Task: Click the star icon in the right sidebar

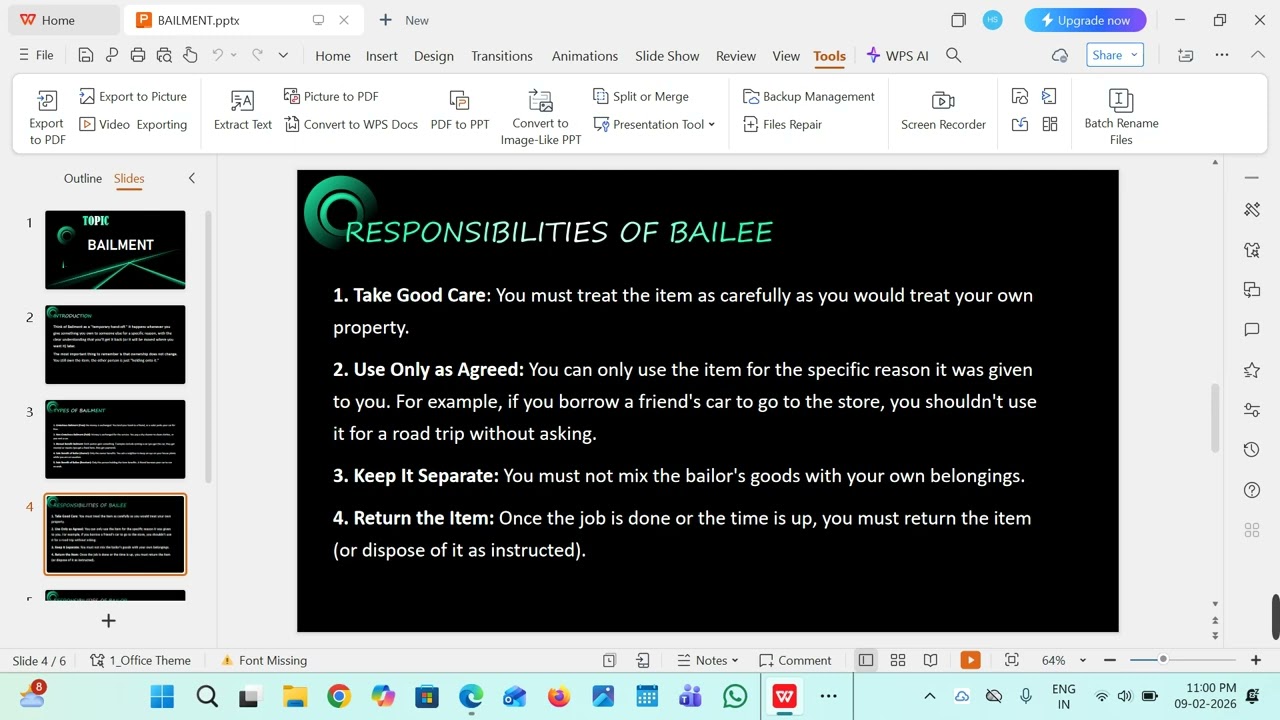Action: click(1251, 370)
